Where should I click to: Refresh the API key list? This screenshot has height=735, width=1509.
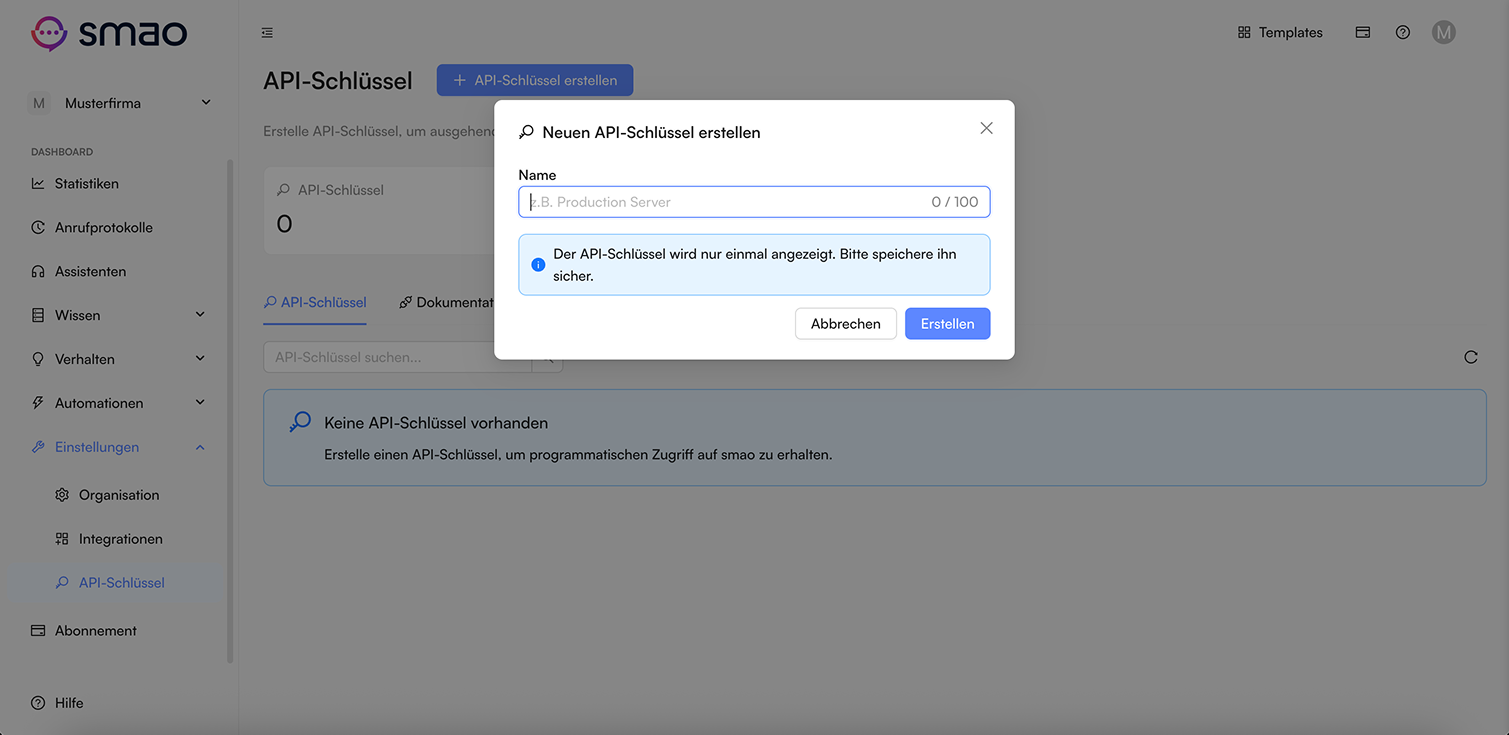coord(1471,357)
